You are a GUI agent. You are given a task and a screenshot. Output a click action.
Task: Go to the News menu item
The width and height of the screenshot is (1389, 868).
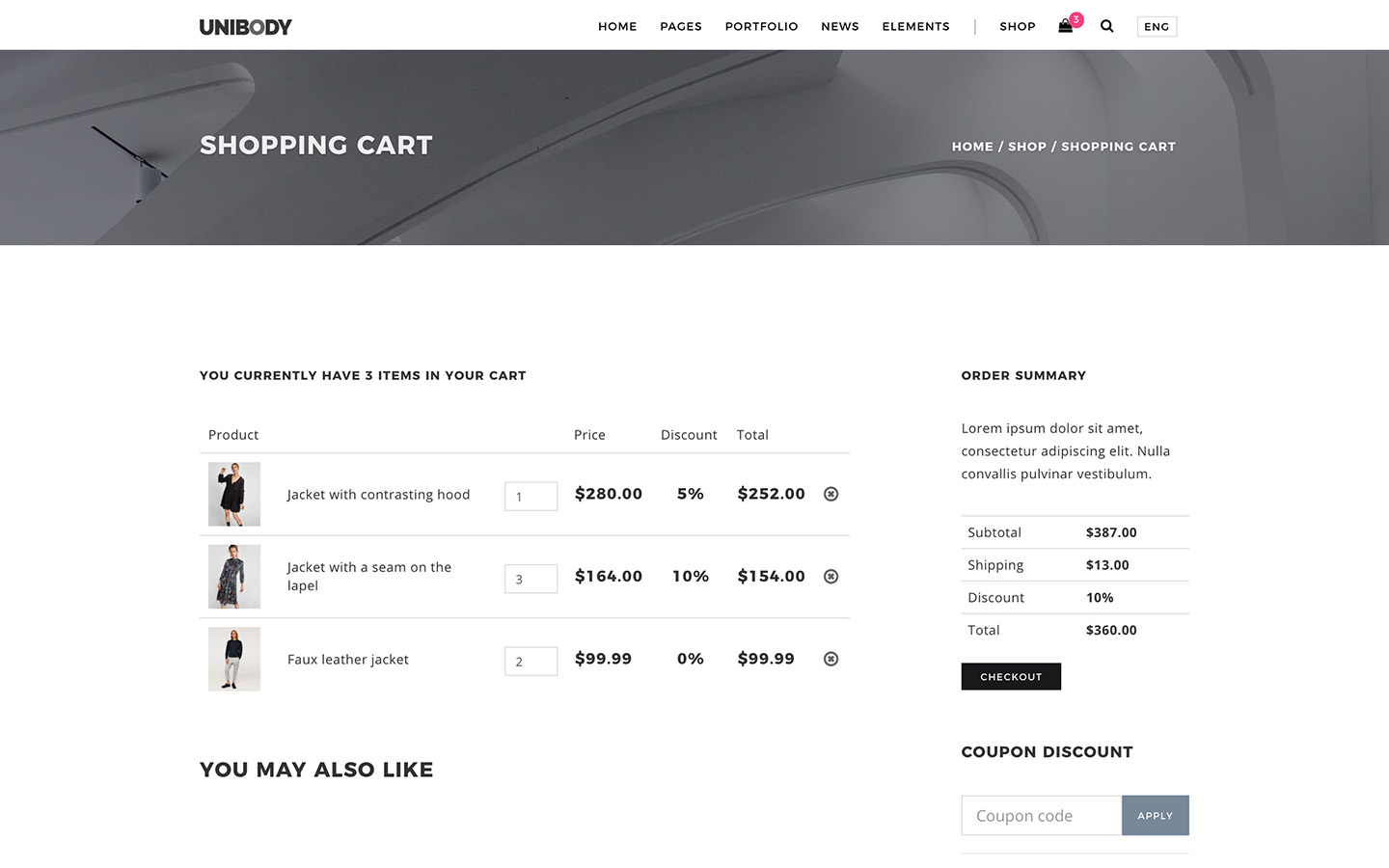(839, 27)
